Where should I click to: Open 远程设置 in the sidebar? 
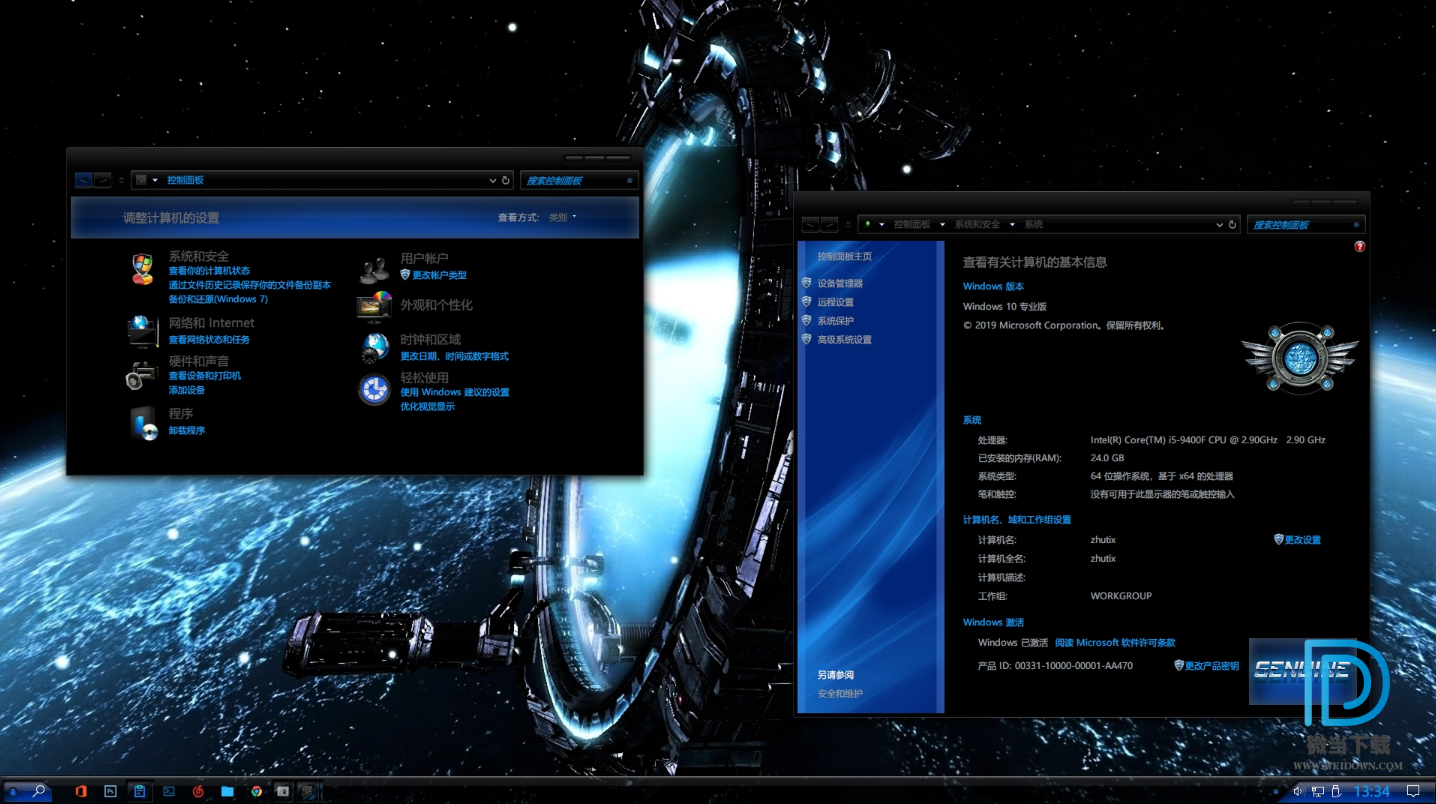click(x=835, y=302)
